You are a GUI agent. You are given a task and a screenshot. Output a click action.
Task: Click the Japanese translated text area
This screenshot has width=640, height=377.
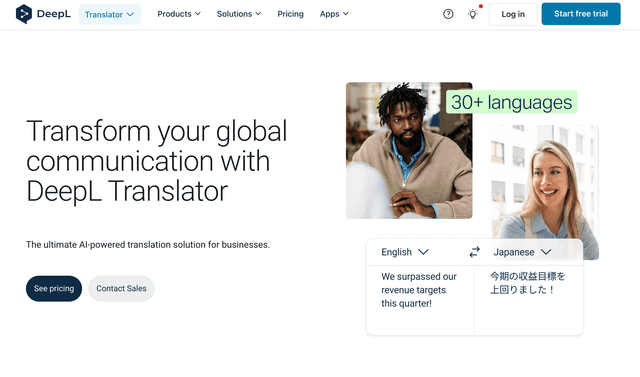coord(529,300)
